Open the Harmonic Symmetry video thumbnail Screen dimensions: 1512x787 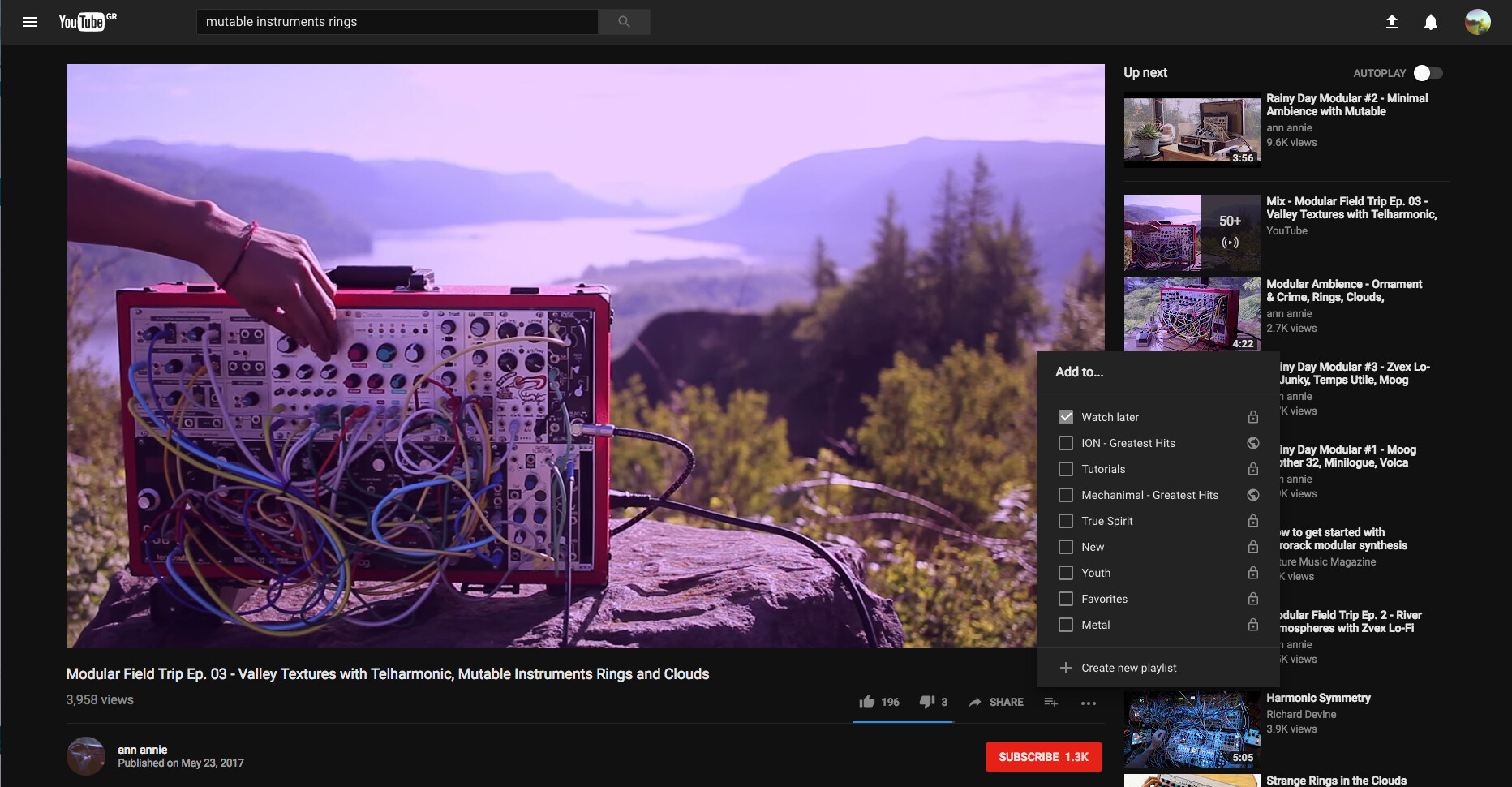coord(1191,729)
